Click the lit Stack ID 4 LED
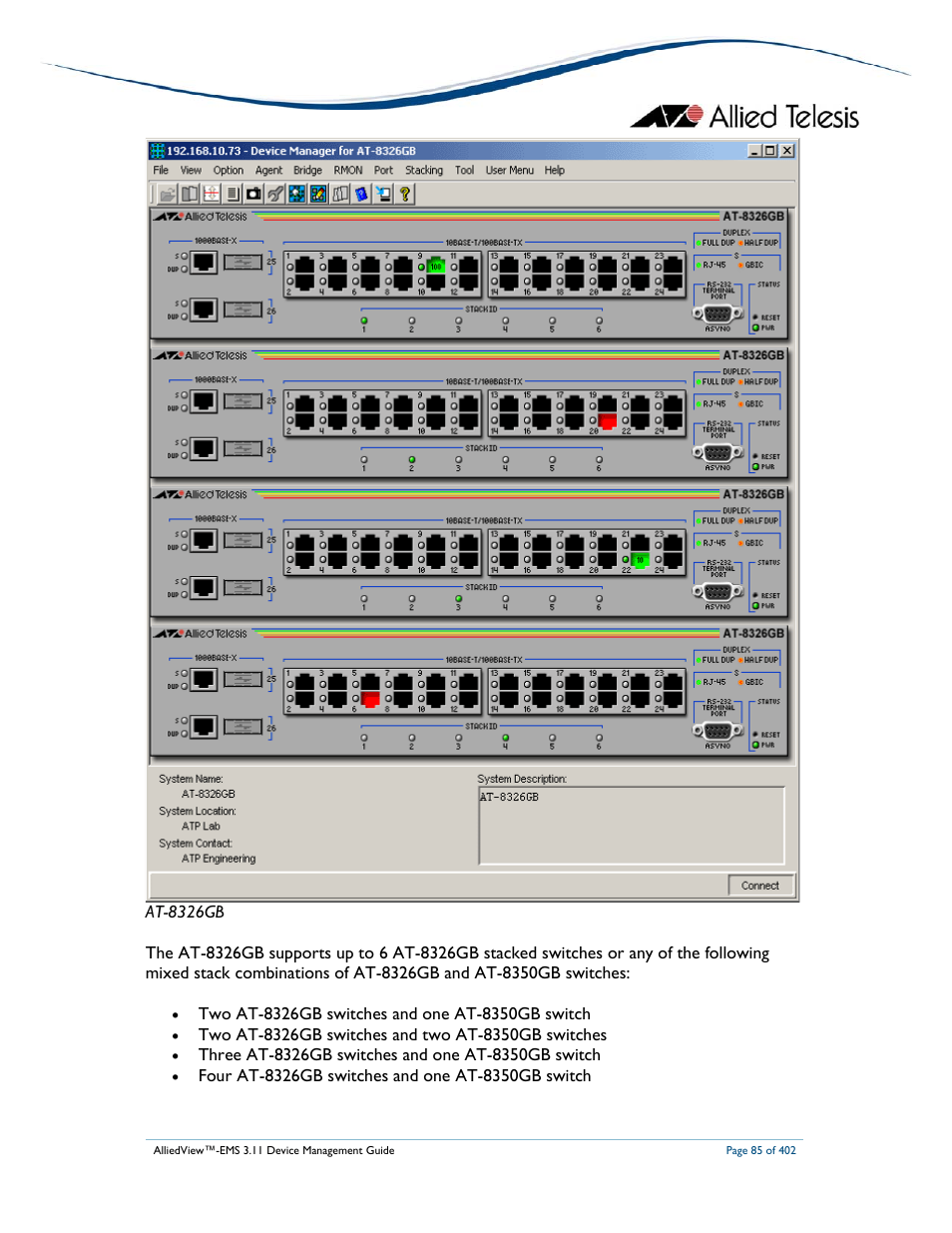This screenshot has height=1233, width=952. tap(505, 738)
